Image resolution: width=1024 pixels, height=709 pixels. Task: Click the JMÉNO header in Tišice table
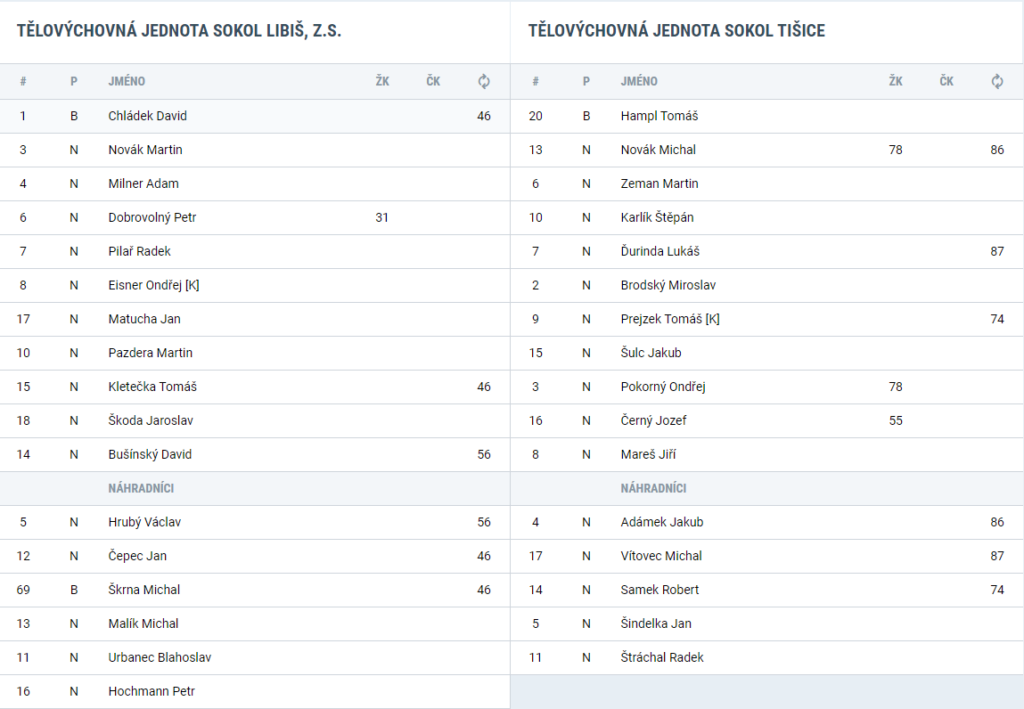pos(639,82)
